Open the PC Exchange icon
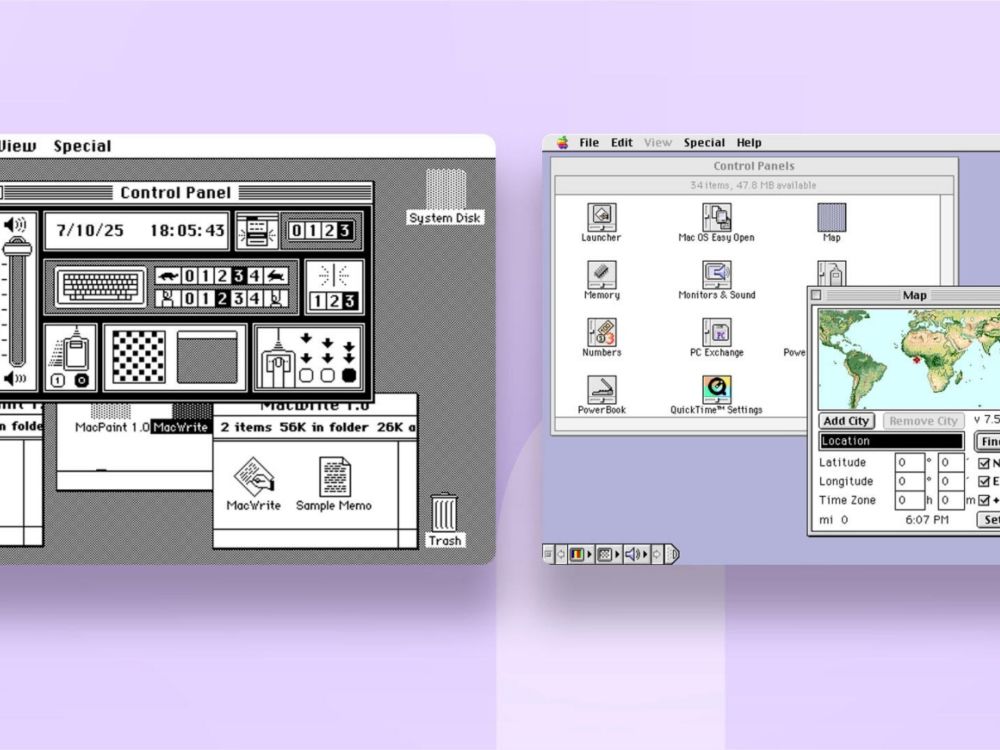 coord(716,332)
